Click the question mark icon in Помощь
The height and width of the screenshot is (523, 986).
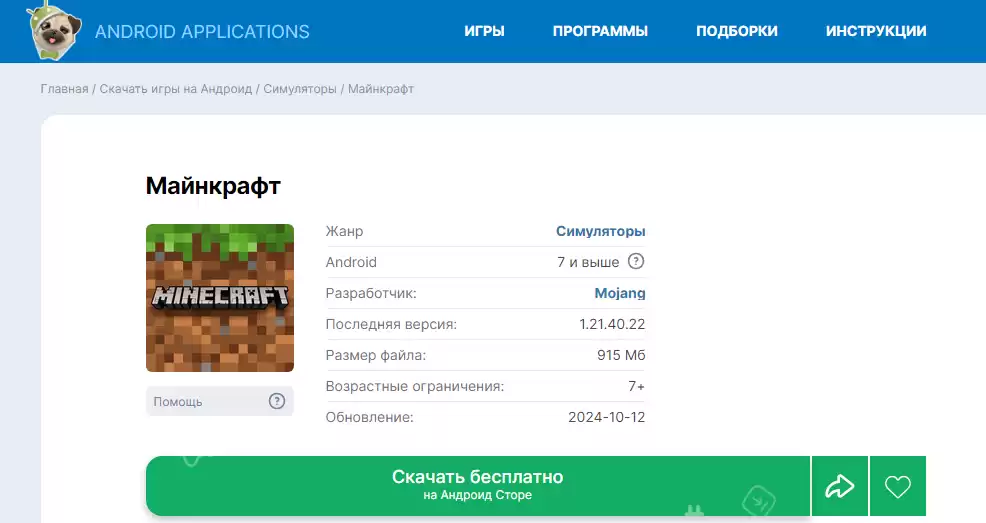(x=277, y=401)
